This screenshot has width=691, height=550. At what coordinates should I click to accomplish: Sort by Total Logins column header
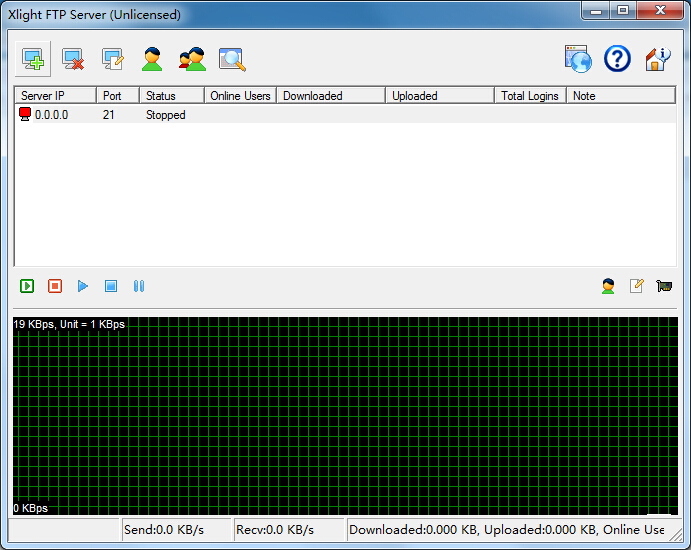pyautogui.click(x=530, y=96)
